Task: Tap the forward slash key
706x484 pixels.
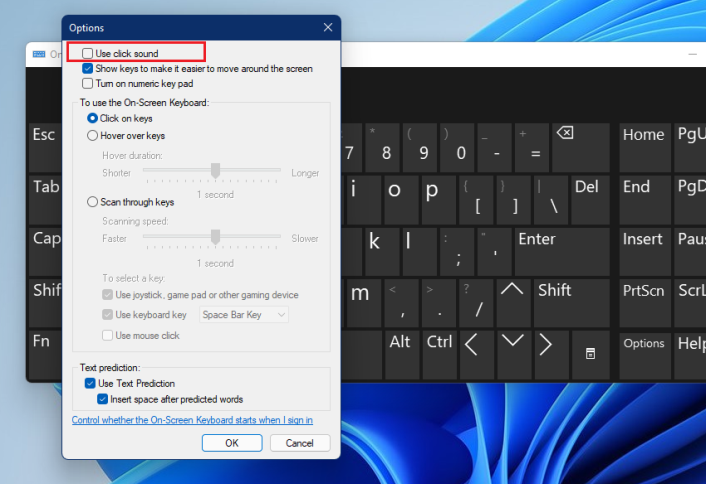Action: [x=476, y=303]
